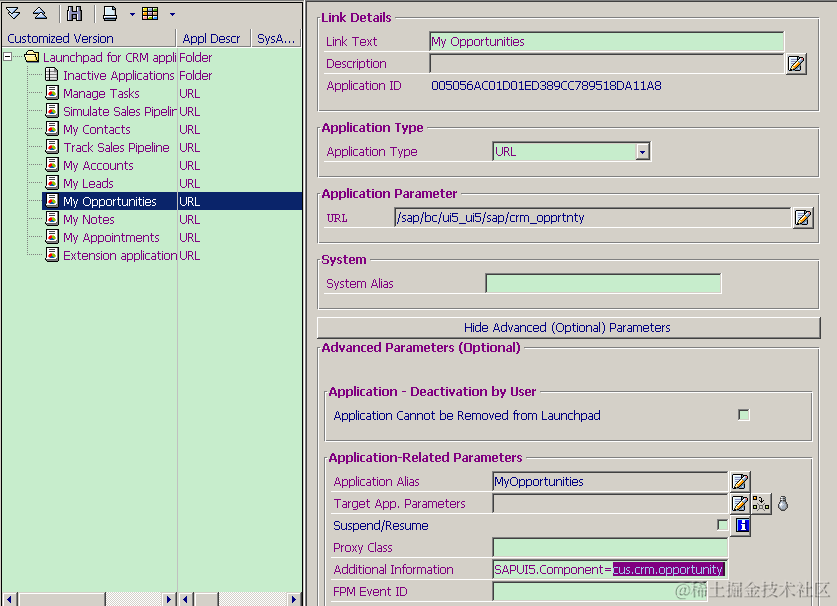837x606 pixels.
Task: Click the SysA... column header
Action: 276,38
